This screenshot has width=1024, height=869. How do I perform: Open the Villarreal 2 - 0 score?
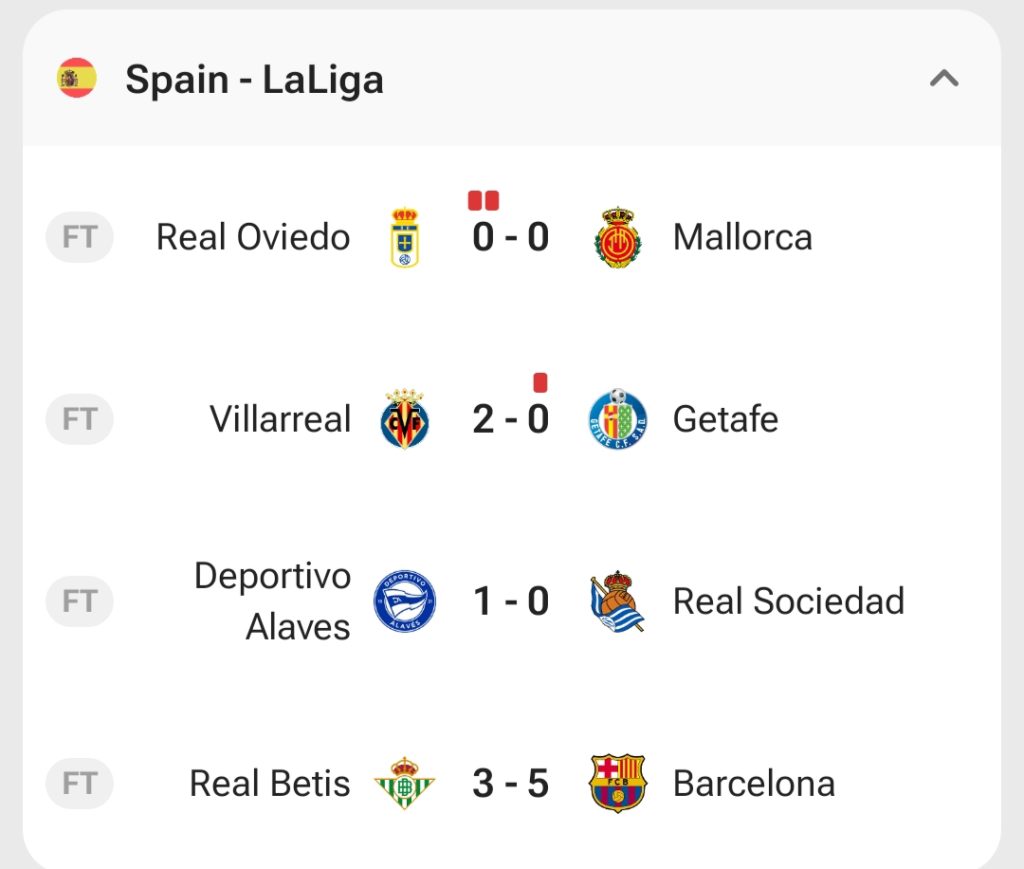tap(511, 420)
